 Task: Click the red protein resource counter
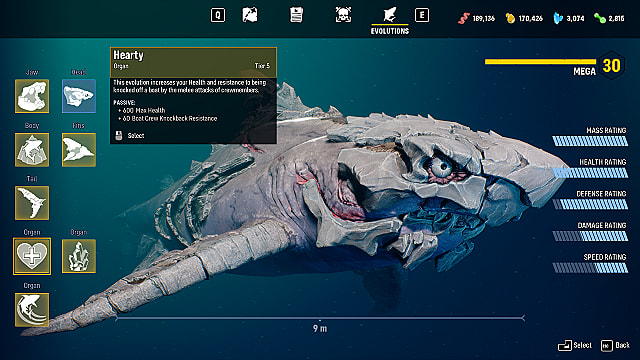coord(476,18)
